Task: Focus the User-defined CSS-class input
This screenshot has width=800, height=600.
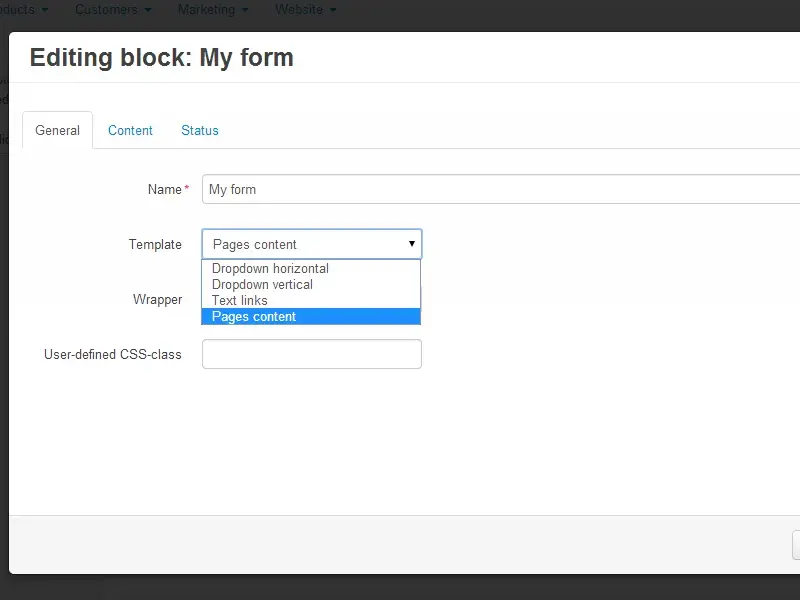Action: (312, 354)
